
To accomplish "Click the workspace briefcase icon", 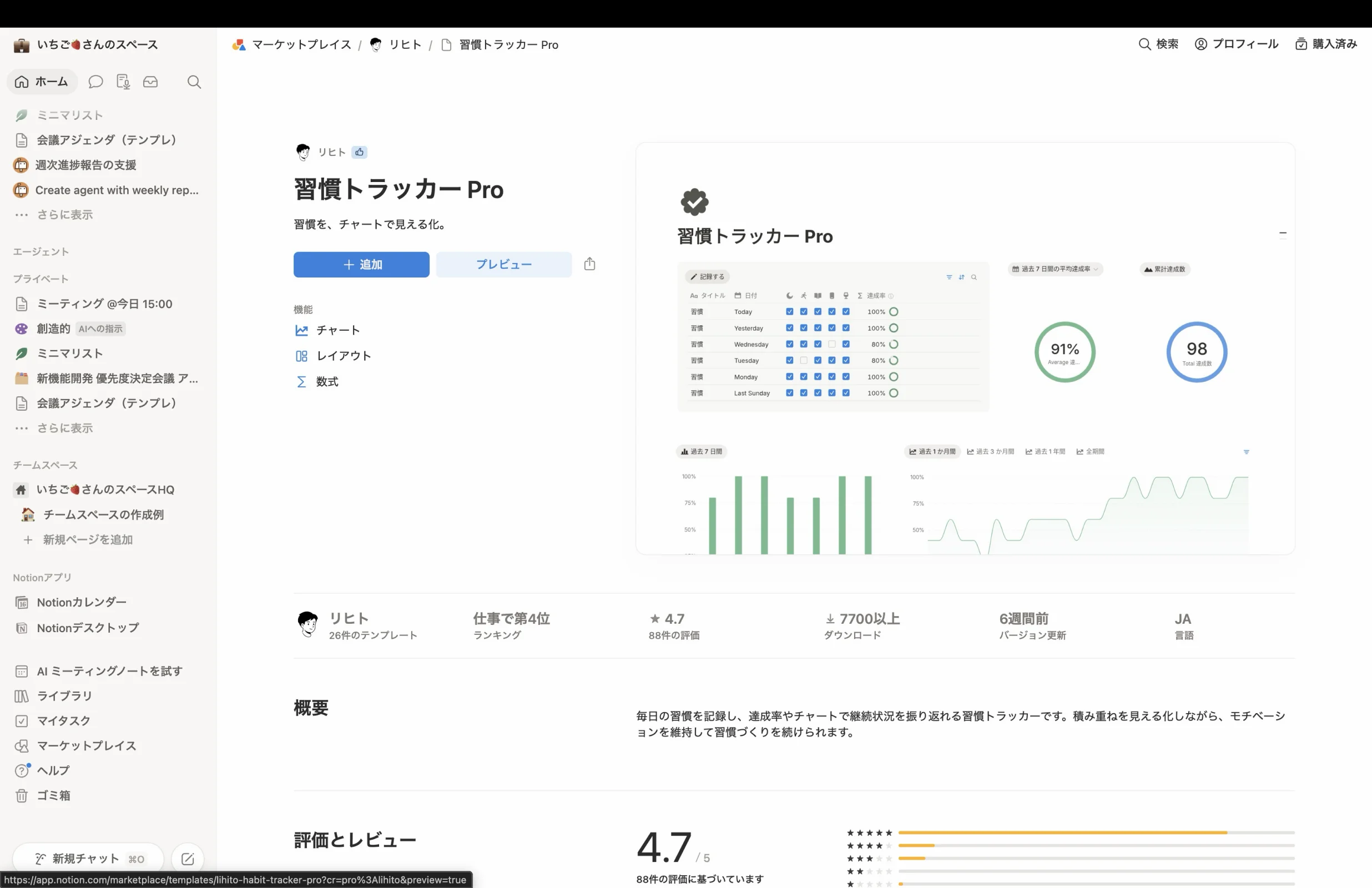I will click(x=21, y=45).
